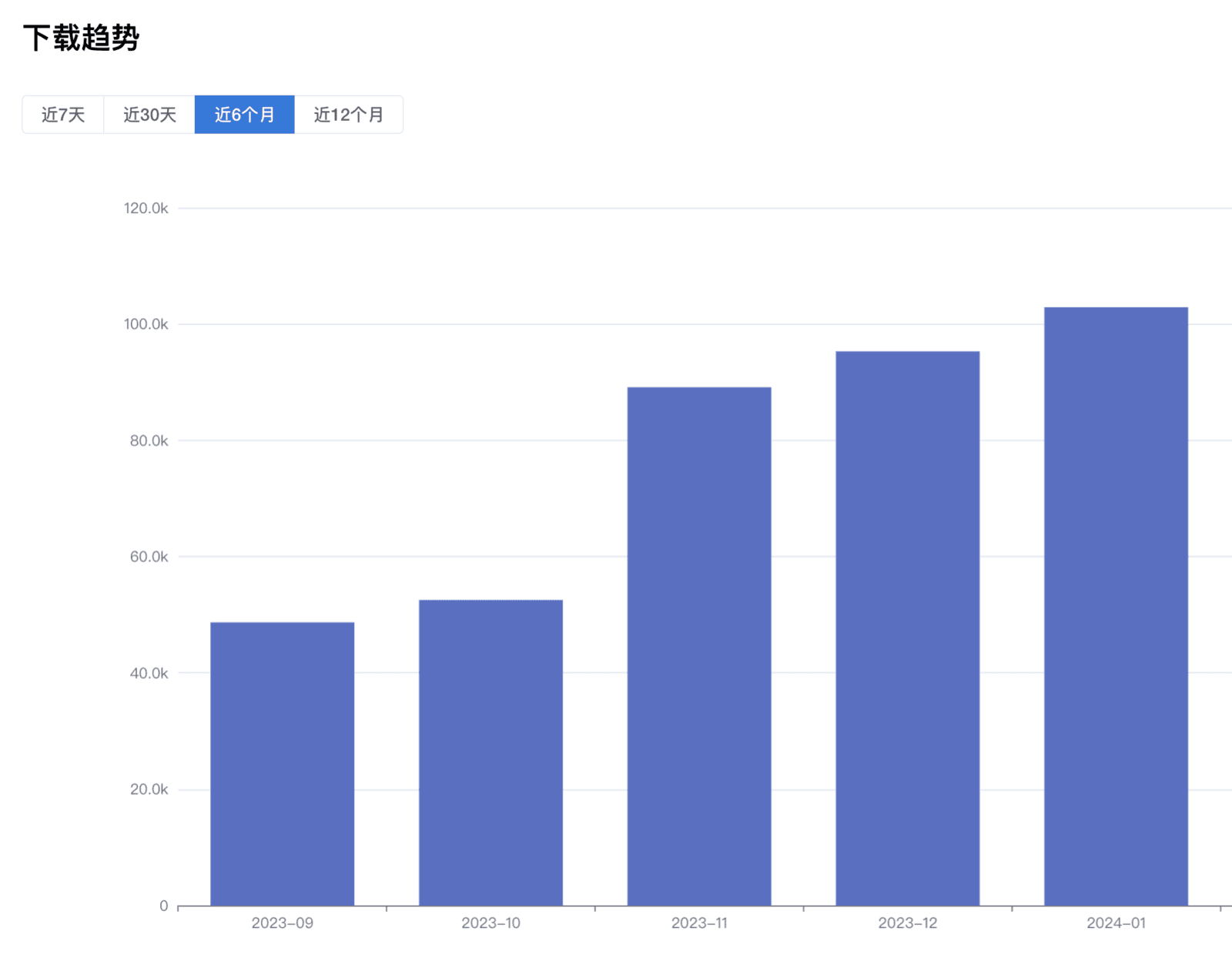The image size is (1232, 961).
Task: Click the 2023-12 bar
Action: 908,628
